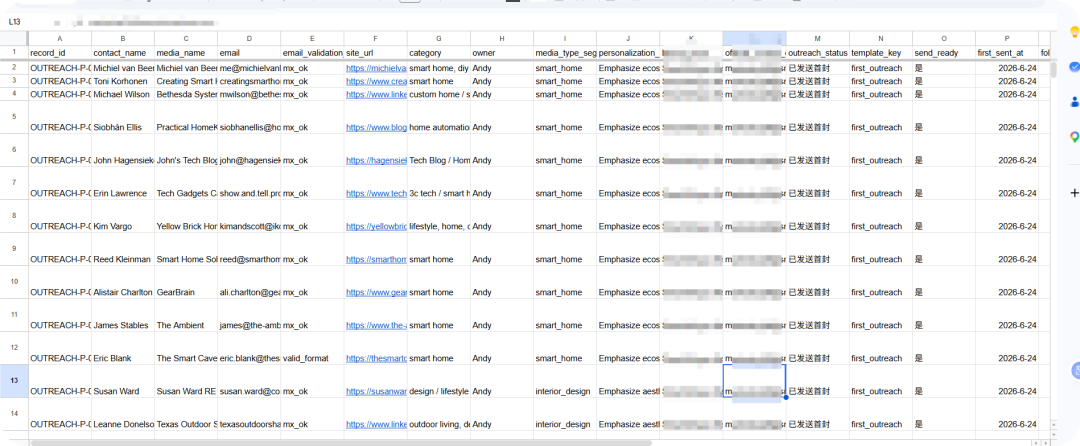
Task: Open the susanwar site link
Action: tap(376, 392)
